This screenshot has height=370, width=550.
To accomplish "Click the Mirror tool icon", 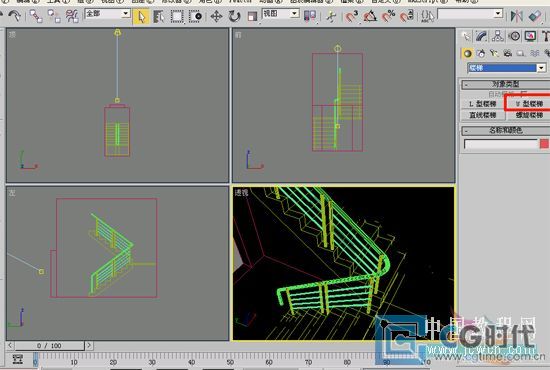I will click(x=516, y=16).
